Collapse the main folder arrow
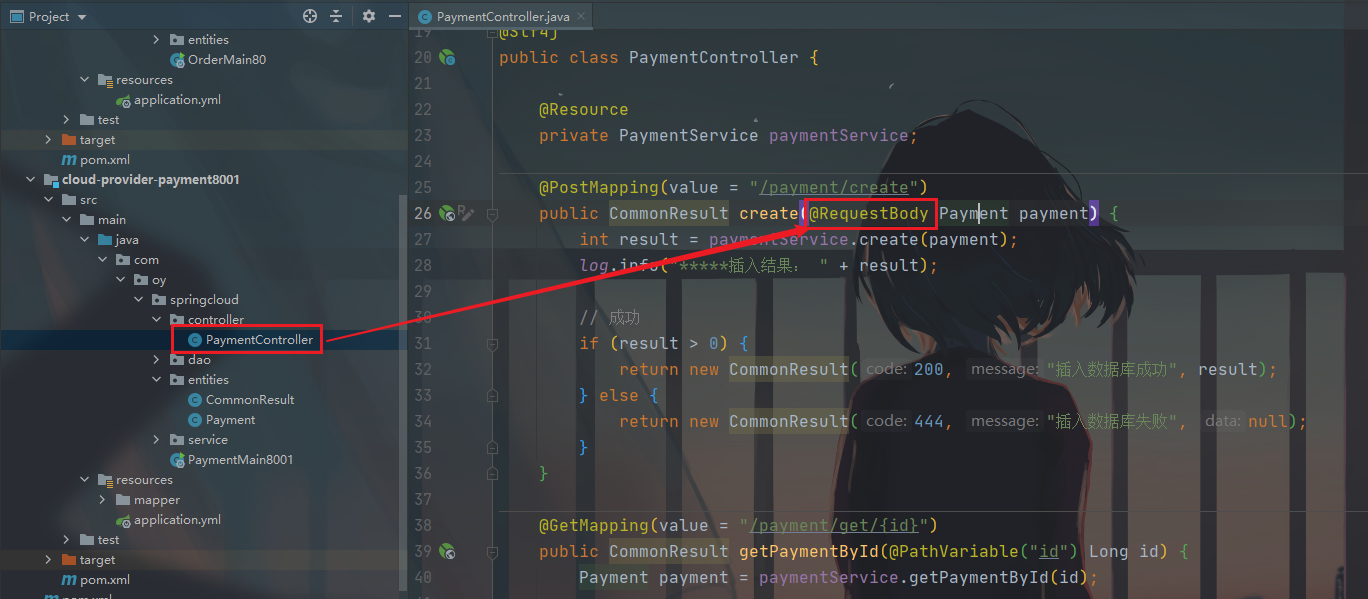The image size is (1368, 599). click(x=66, y=220)
